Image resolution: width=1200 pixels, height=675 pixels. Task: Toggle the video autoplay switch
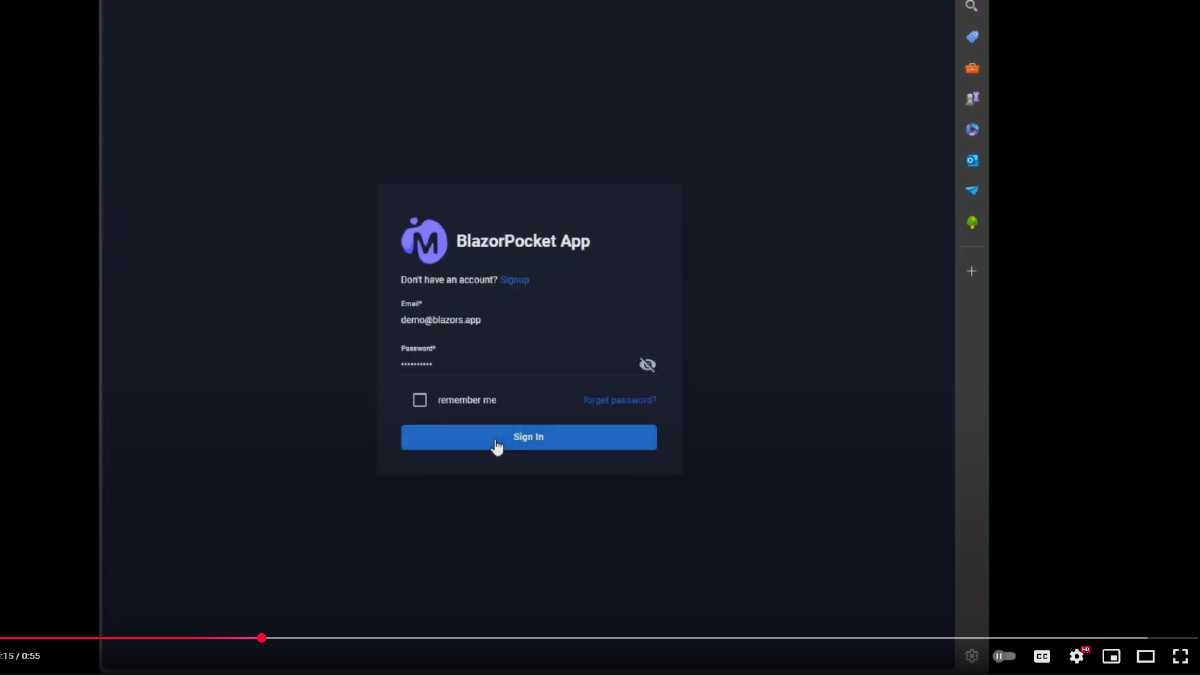pos(1004,656)
